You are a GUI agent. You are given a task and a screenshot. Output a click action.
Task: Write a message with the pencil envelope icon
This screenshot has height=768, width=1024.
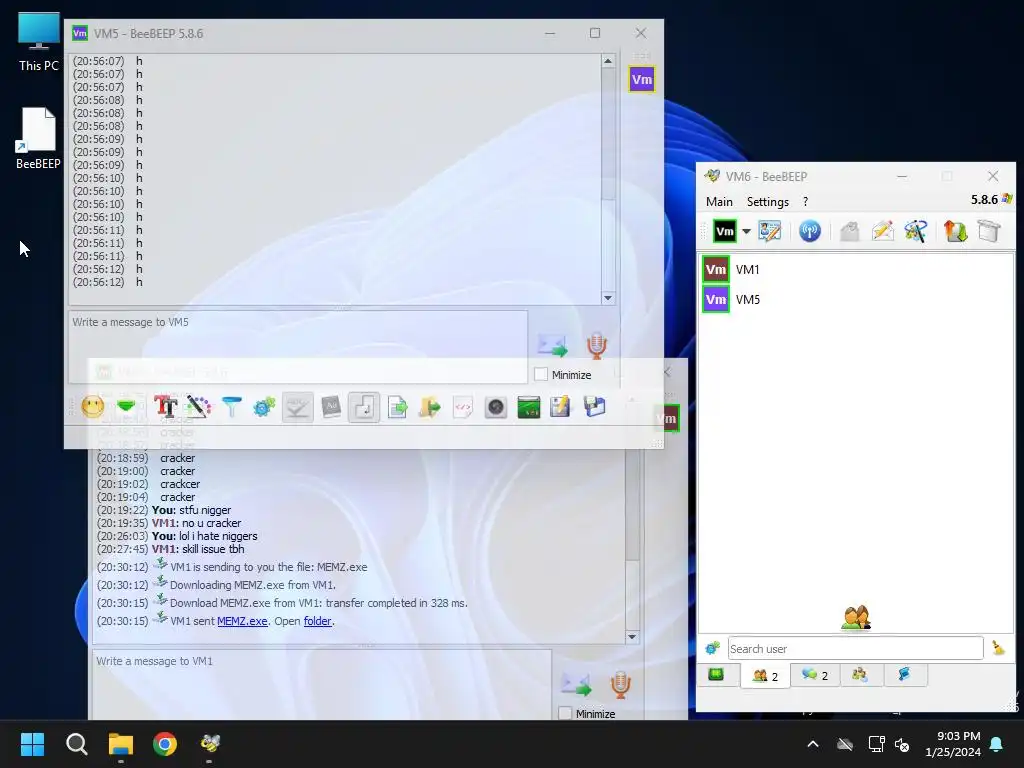coord(883,231)
